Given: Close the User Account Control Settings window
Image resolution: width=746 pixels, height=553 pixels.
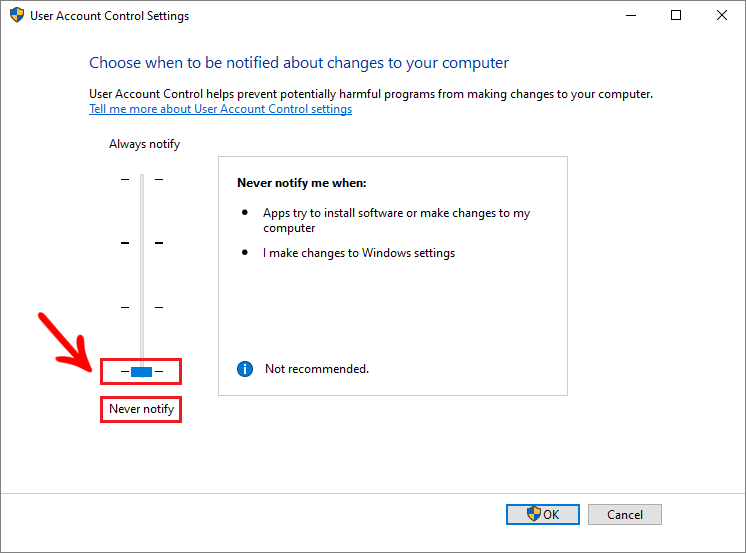Looking at the screenshot, I should 722,15.
